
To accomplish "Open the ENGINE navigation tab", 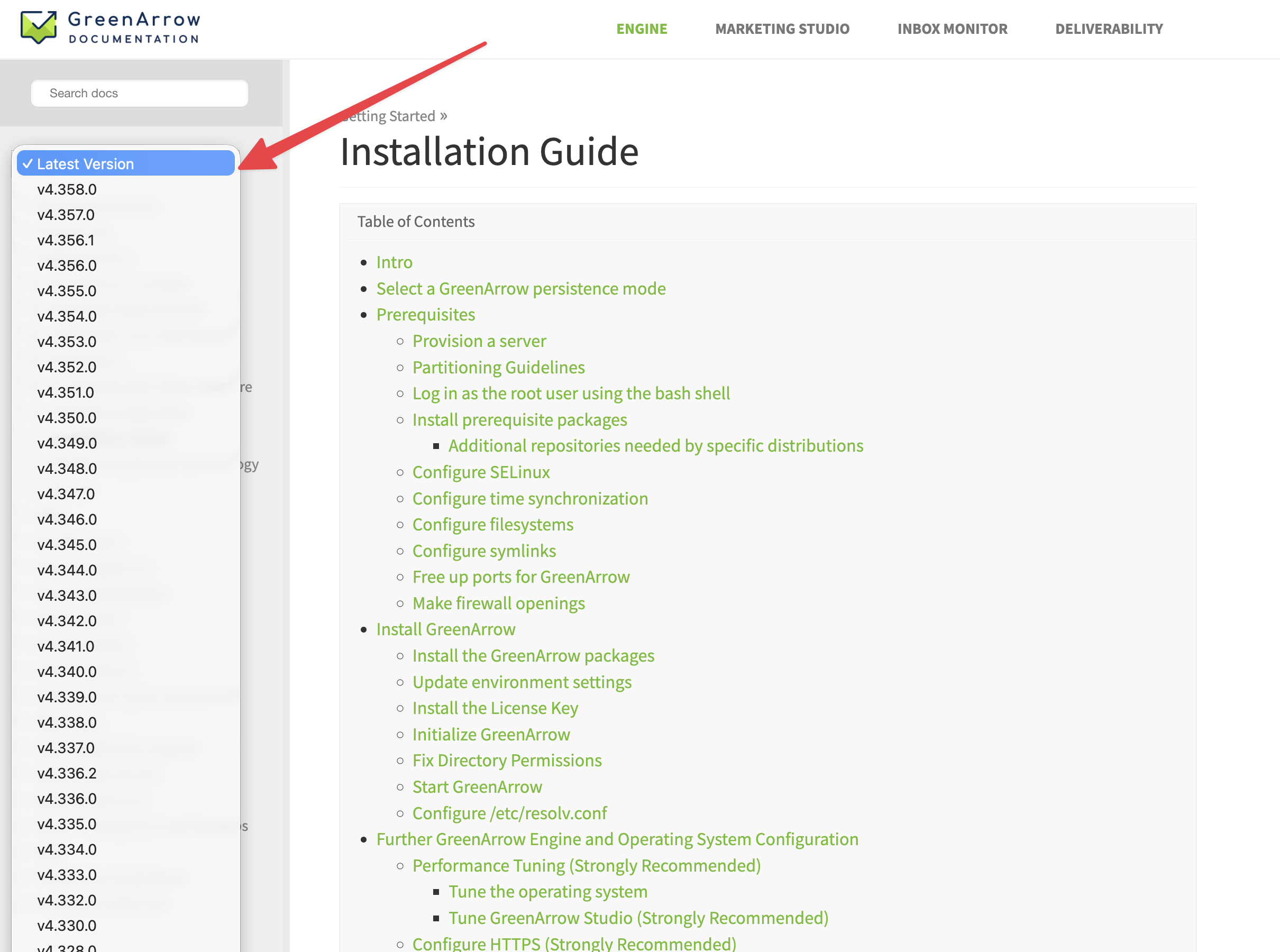I will coord(642,29).
